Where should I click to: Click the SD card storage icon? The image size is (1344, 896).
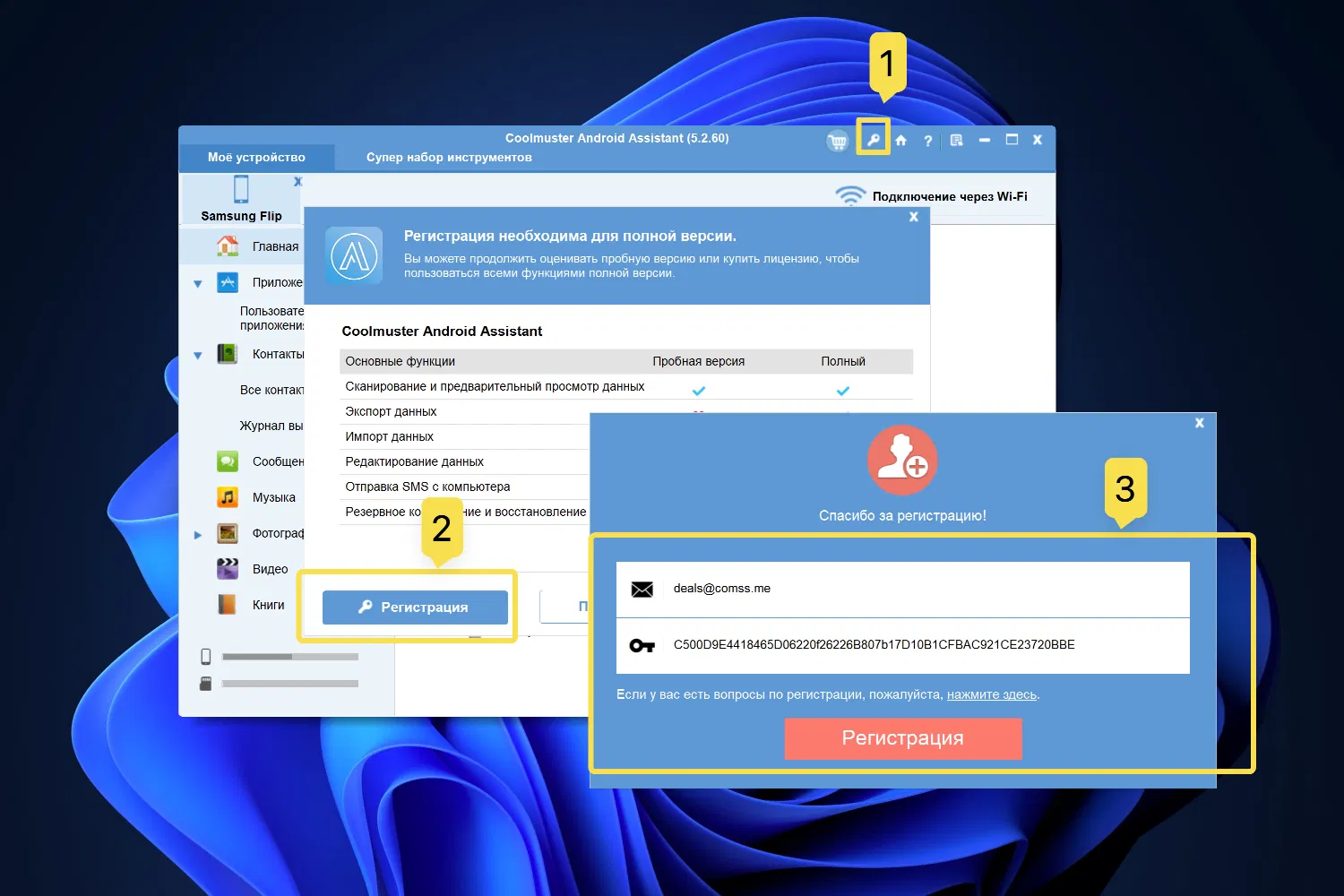(205, 684)
